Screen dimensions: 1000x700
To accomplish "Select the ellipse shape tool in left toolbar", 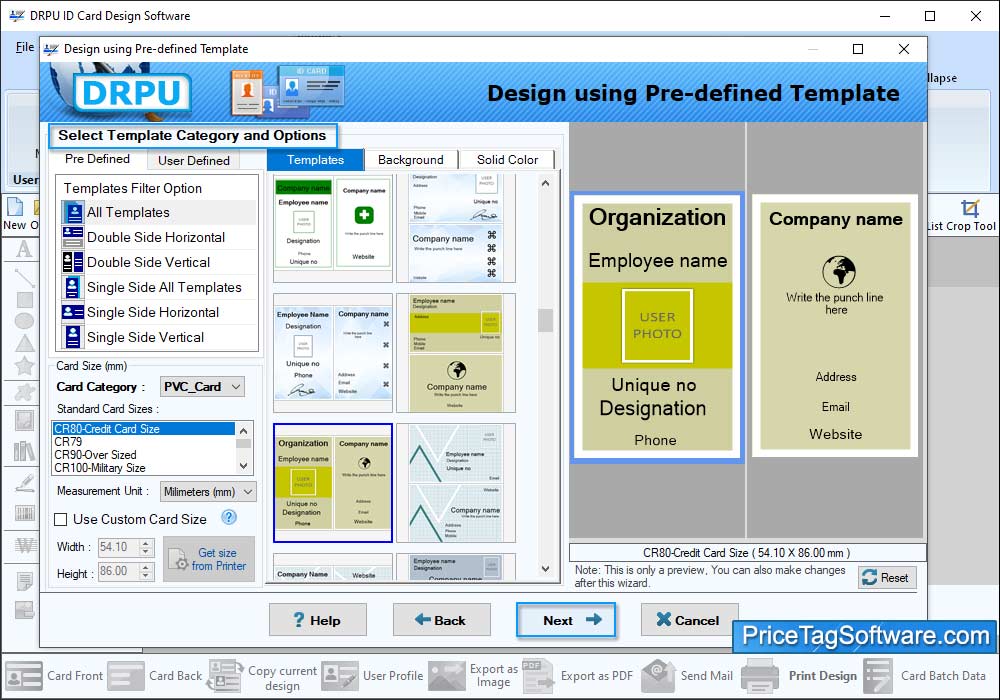I will [x=24, y=321].
